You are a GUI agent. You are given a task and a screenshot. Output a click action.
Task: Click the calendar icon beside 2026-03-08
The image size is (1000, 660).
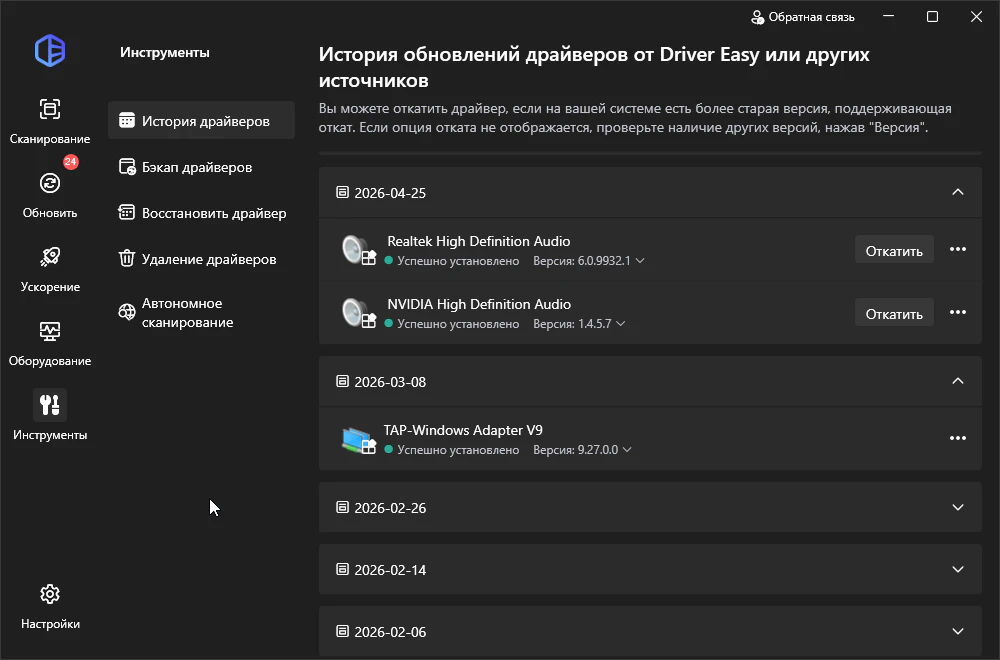[x=342, y=381]
